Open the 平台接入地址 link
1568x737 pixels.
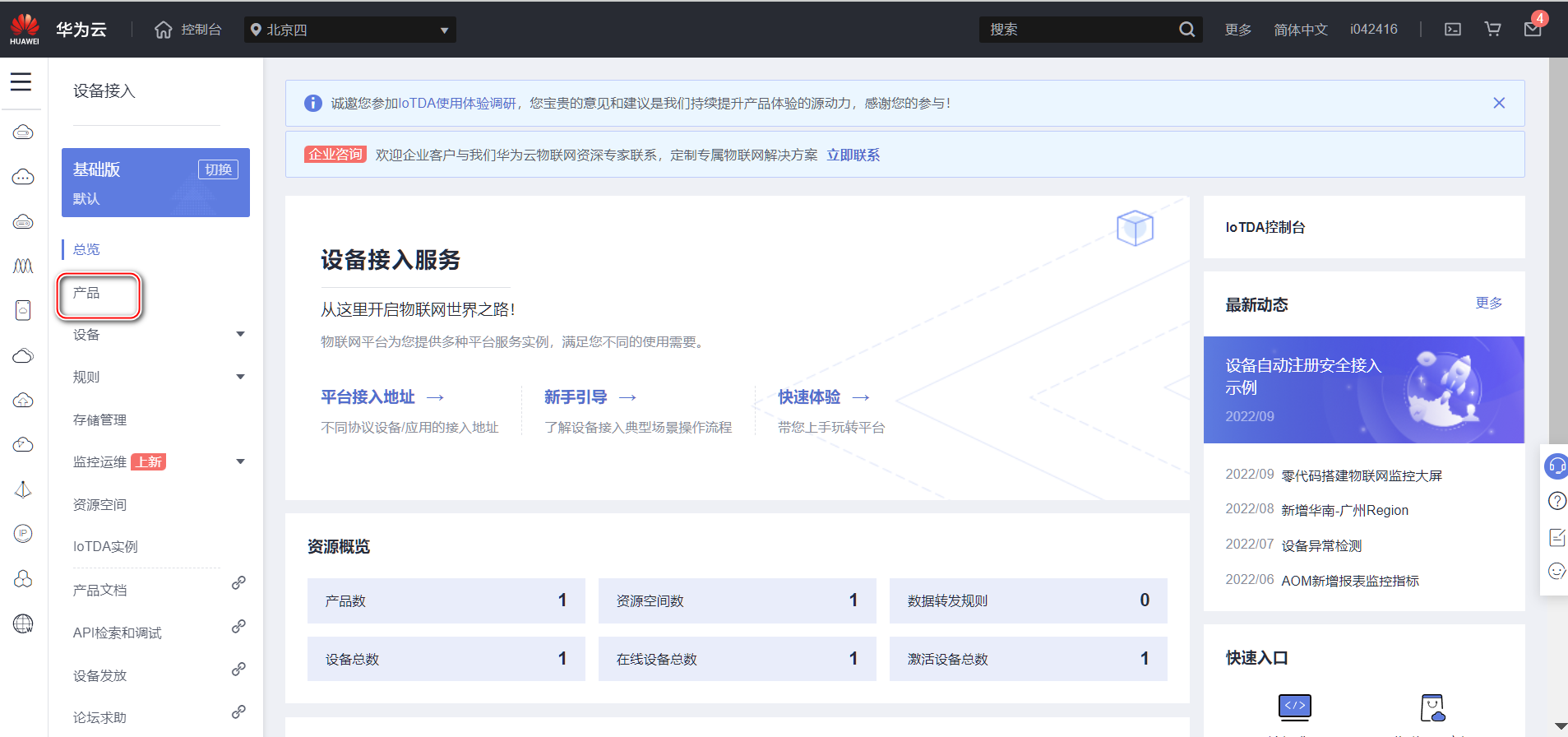pyautogui.click(x=368, y=397)
